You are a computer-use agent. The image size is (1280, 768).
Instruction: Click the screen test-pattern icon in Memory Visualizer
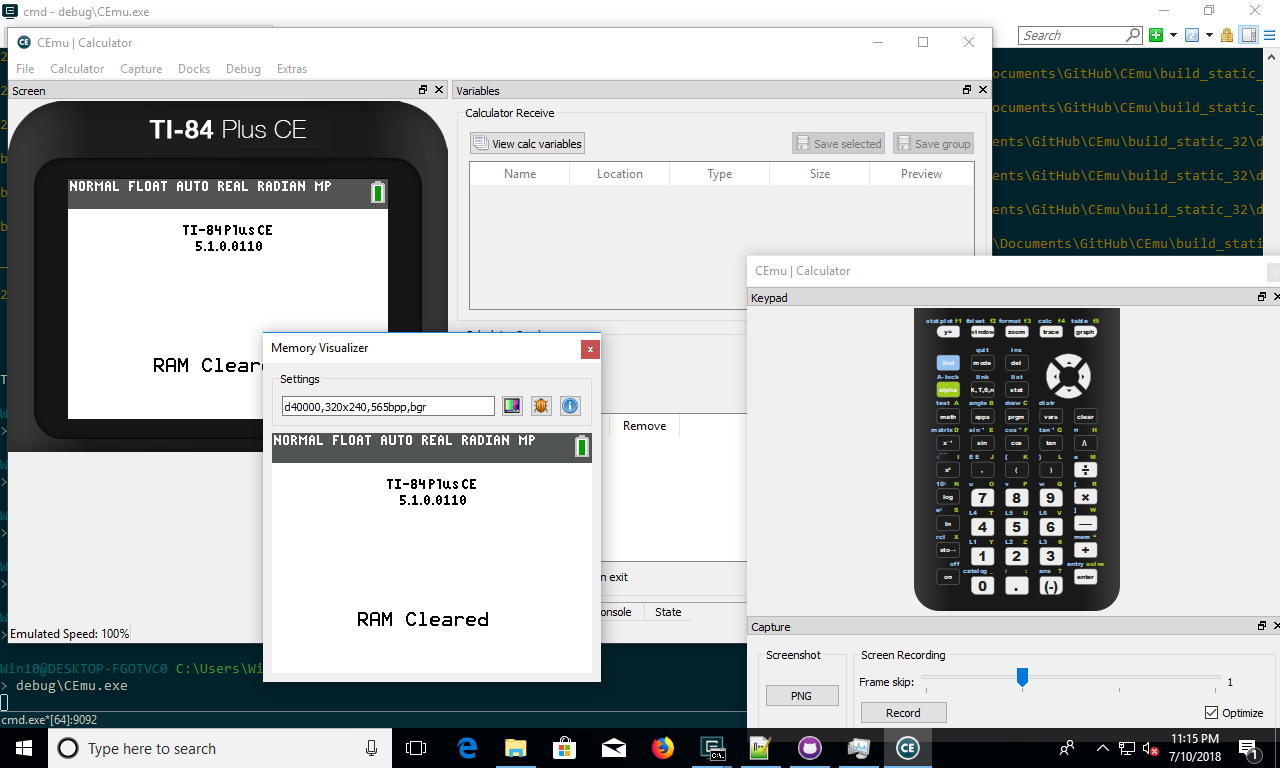(512, 406)
